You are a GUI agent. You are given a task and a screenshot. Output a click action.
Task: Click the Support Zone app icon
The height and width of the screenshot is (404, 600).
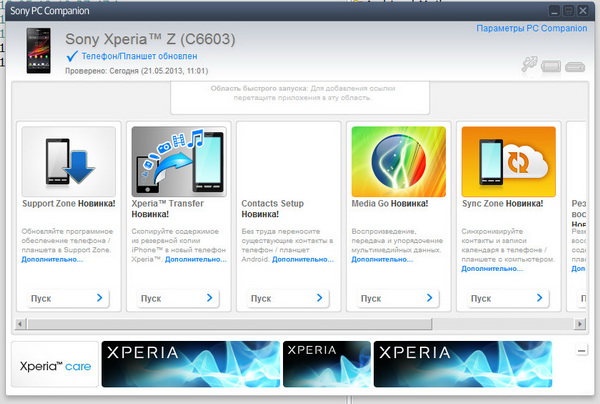click(68, 160)
